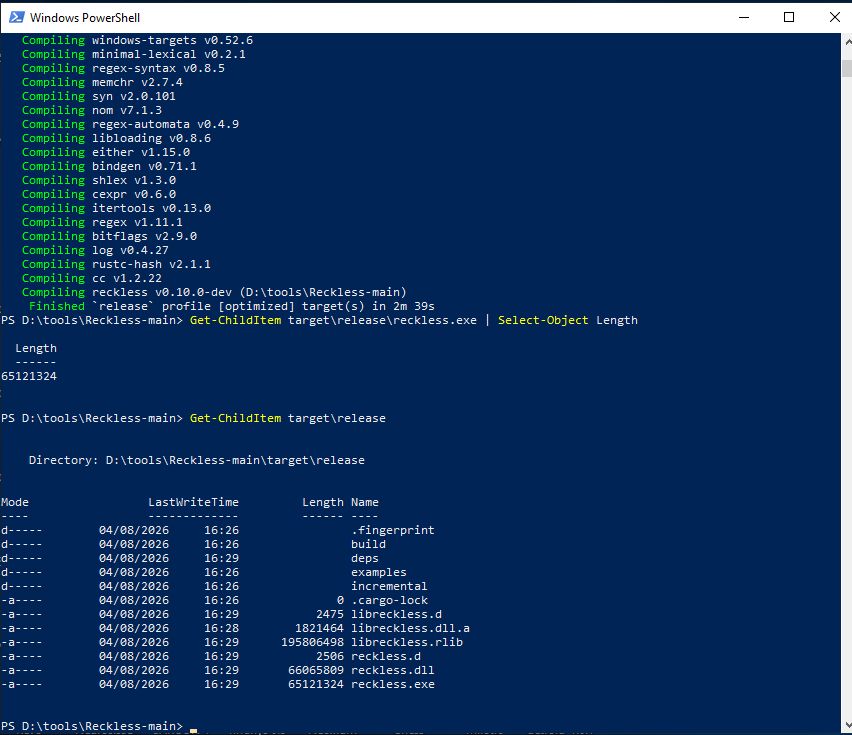The height and width of the screenshot is (735, 852).
Task: Click the 'libreckless.rlib' file name
Action: coord(407,642)
